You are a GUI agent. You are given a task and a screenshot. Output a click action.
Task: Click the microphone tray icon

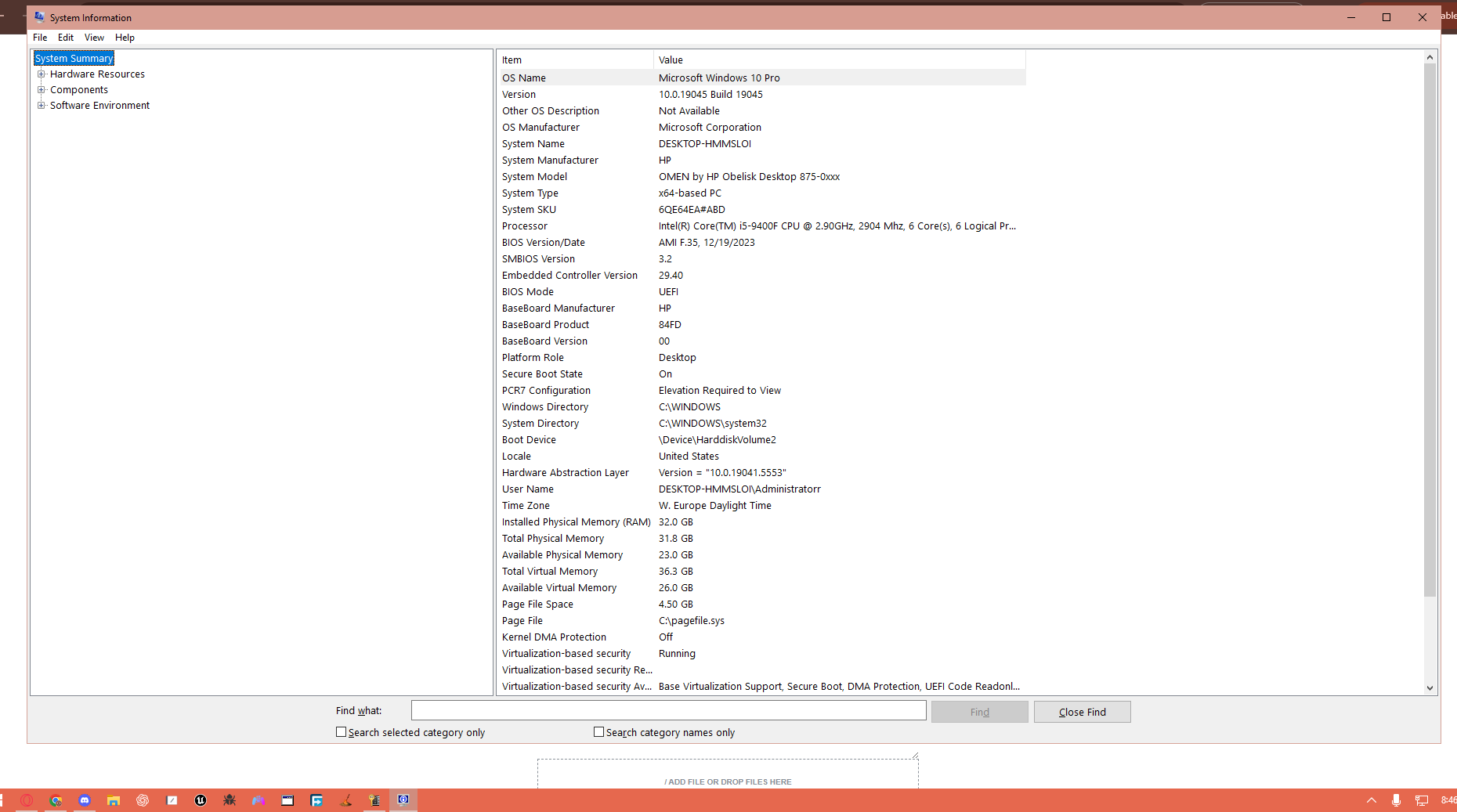[1396, 800]
